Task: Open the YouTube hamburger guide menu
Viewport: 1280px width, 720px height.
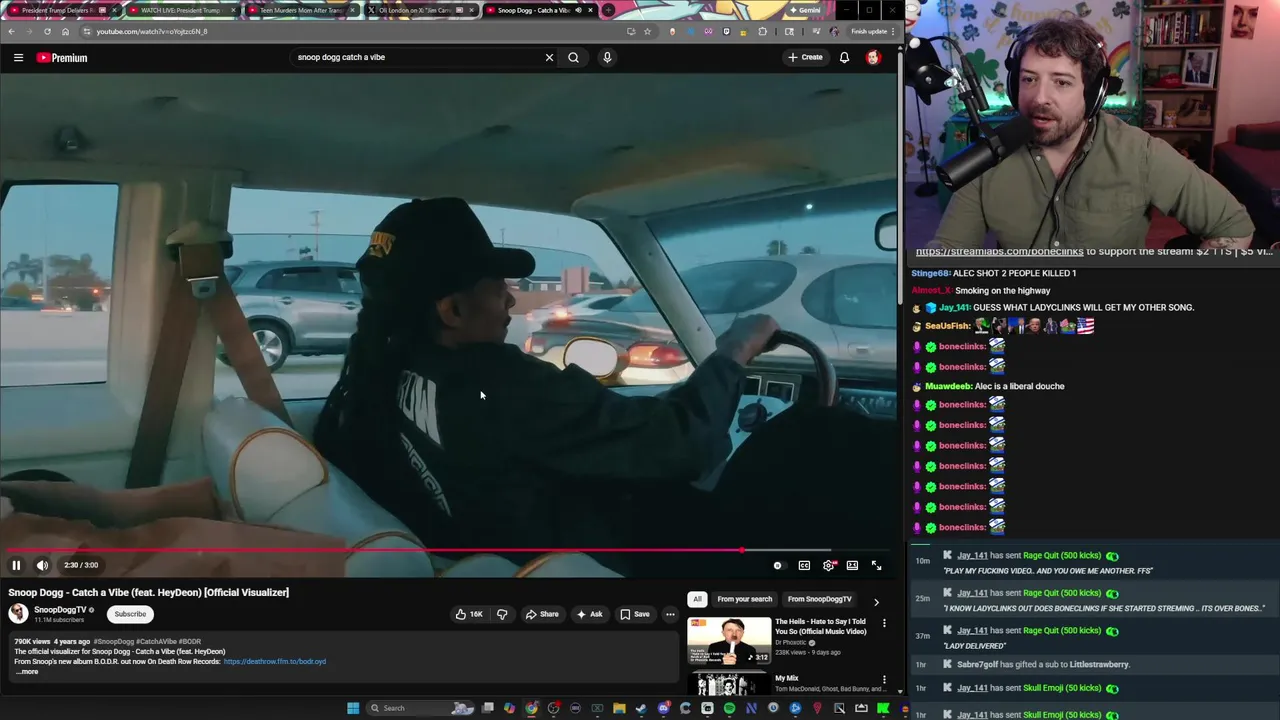Action: click(x=18, y=57)
